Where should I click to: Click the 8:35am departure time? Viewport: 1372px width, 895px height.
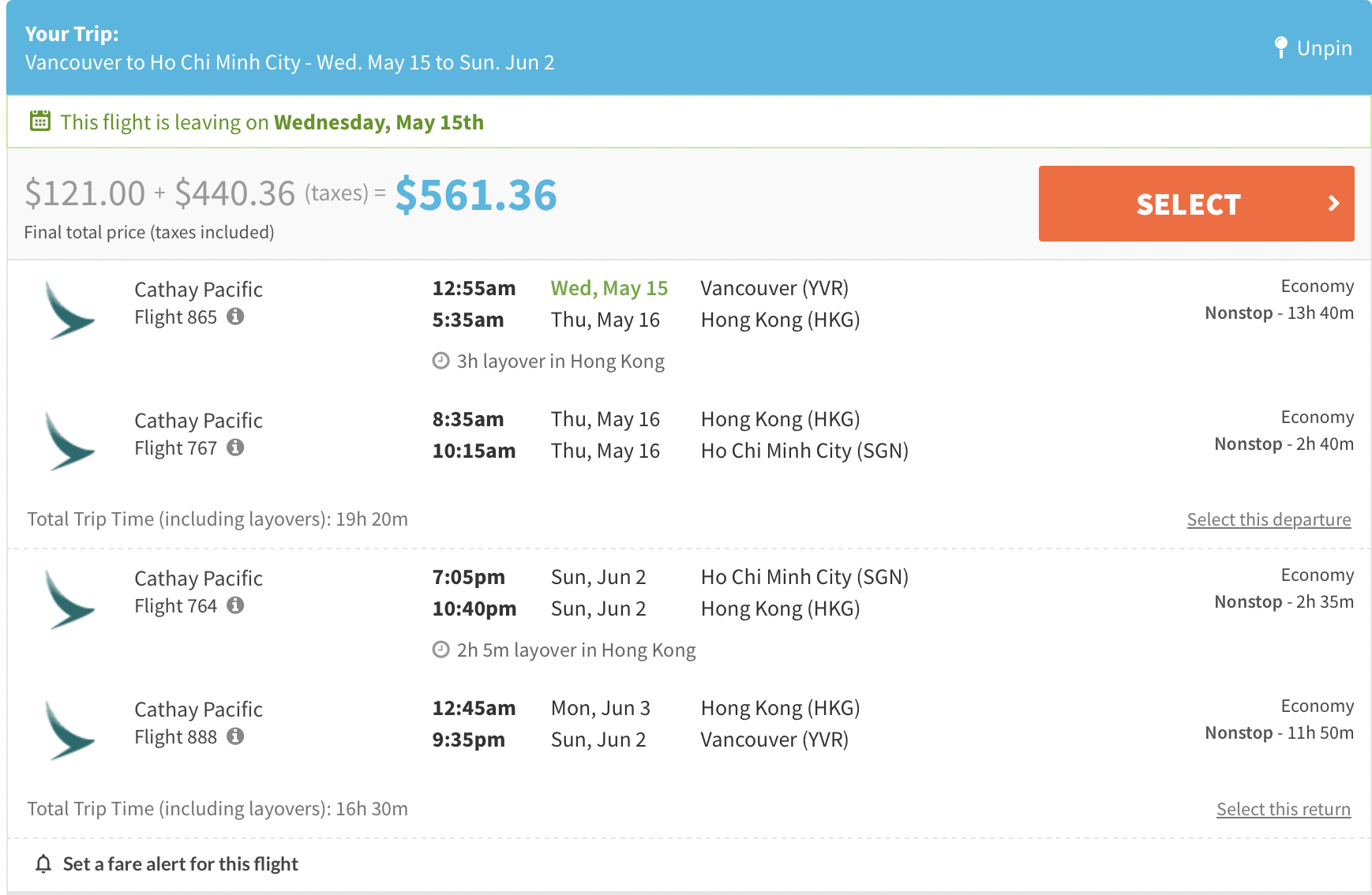coord(467,419)
